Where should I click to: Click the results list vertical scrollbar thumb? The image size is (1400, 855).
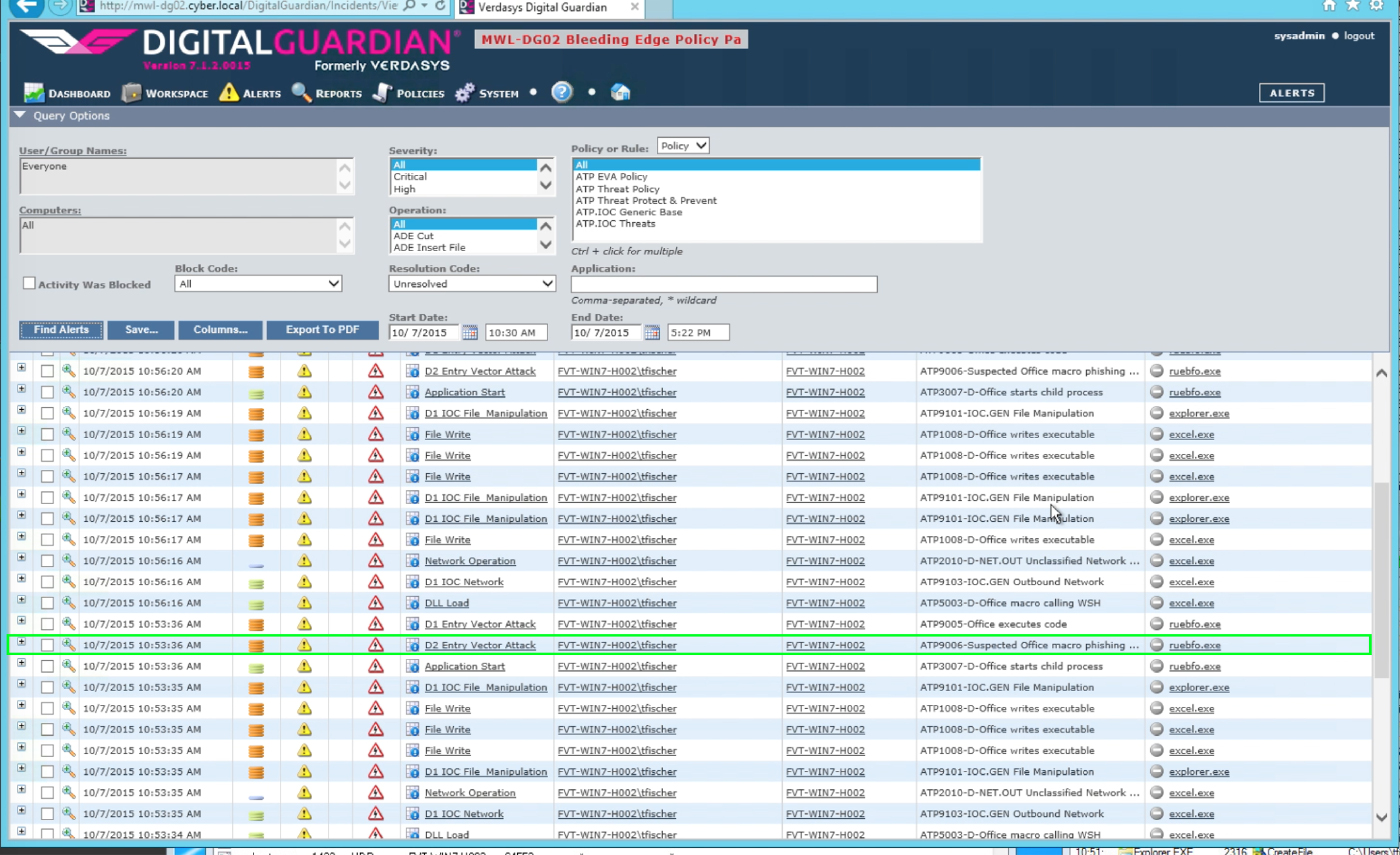(1382, 580)
